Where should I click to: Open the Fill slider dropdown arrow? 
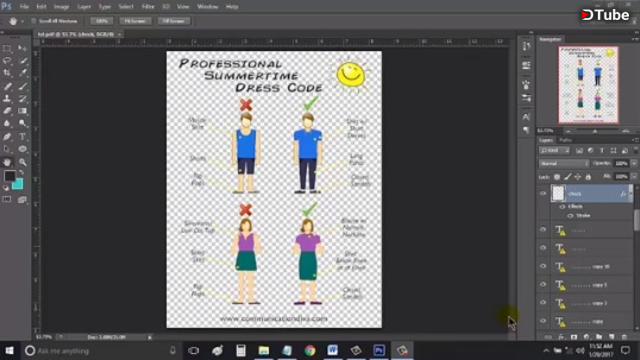pos(634,177)
